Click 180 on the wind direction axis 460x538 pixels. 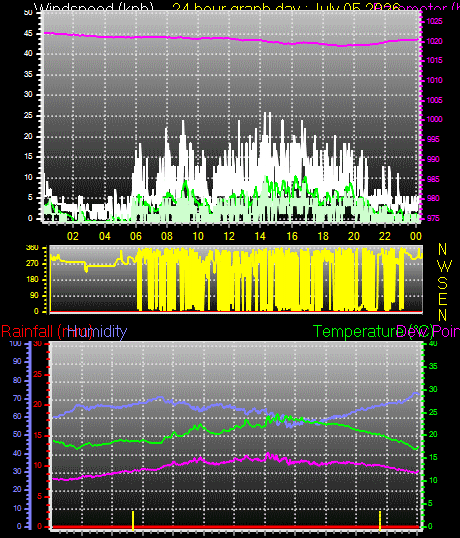click(32, 279)
